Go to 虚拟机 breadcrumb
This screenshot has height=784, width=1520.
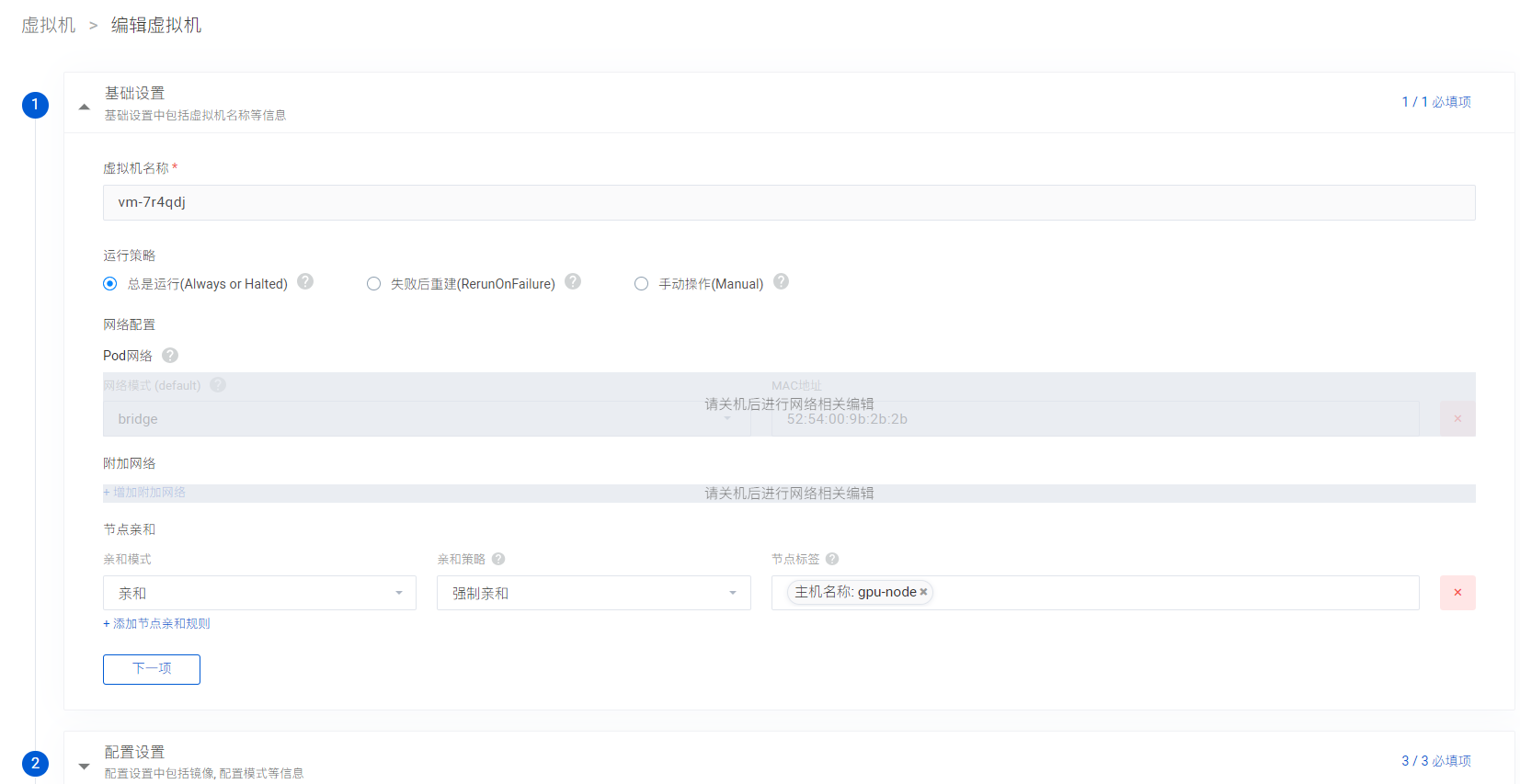[49, 26]
